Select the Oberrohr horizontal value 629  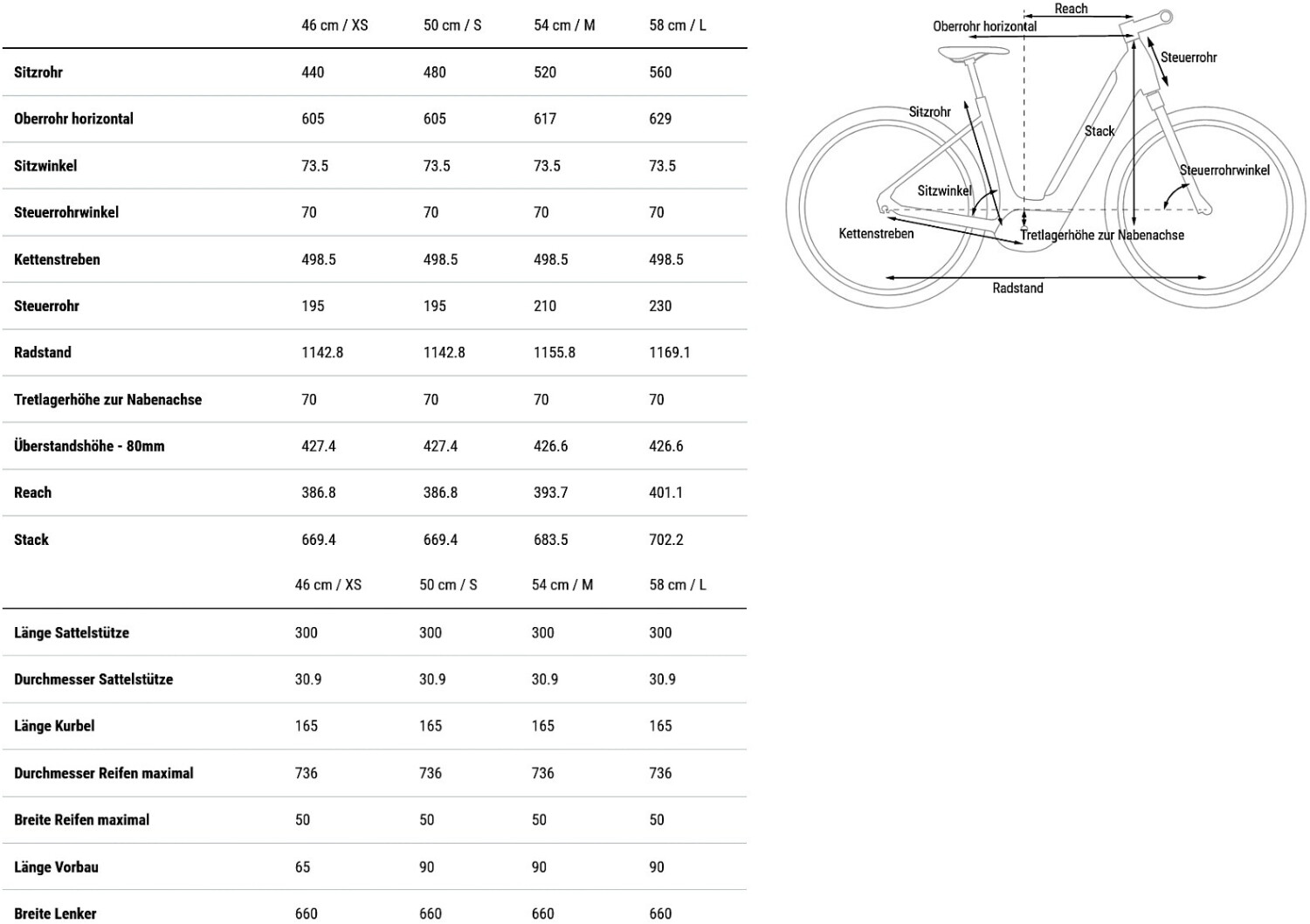(660, 119)
